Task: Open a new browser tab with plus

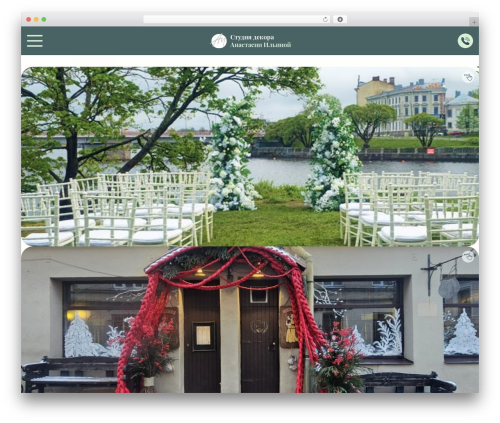Action: pyautogui.click(x=474, y=22)
